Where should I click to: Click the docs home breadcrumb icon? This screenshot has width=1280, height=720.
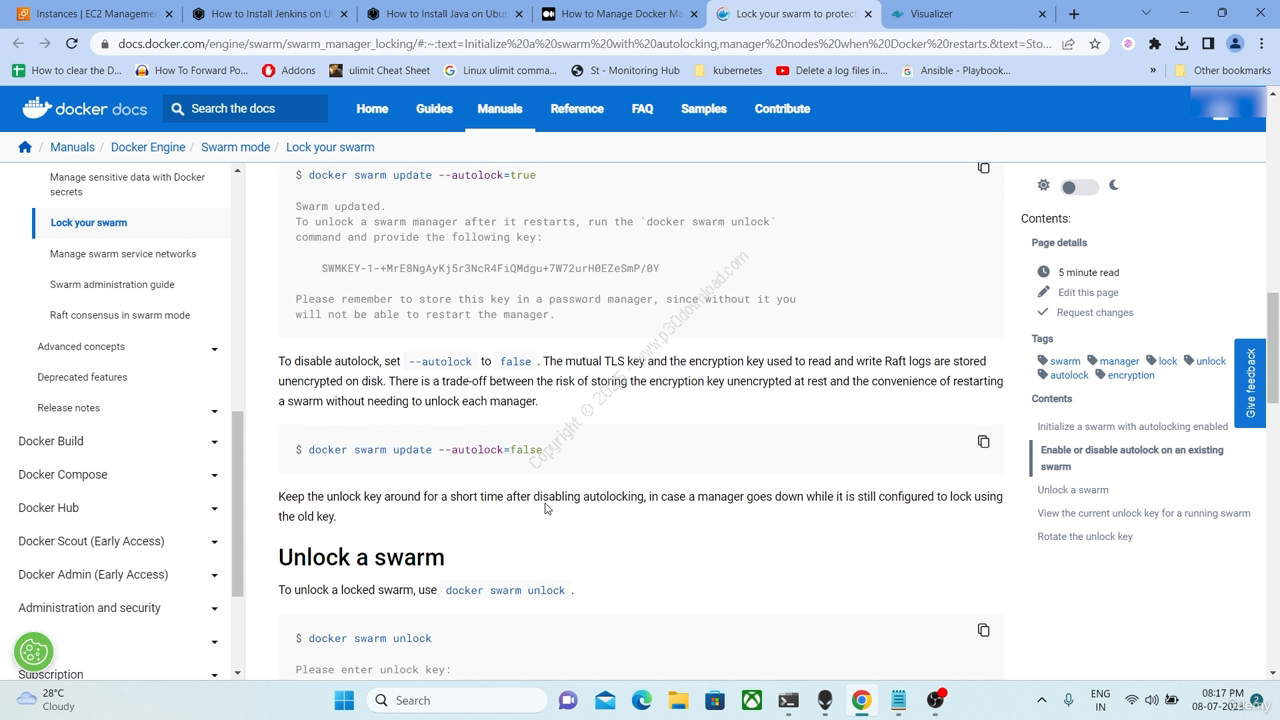[25, 147]
